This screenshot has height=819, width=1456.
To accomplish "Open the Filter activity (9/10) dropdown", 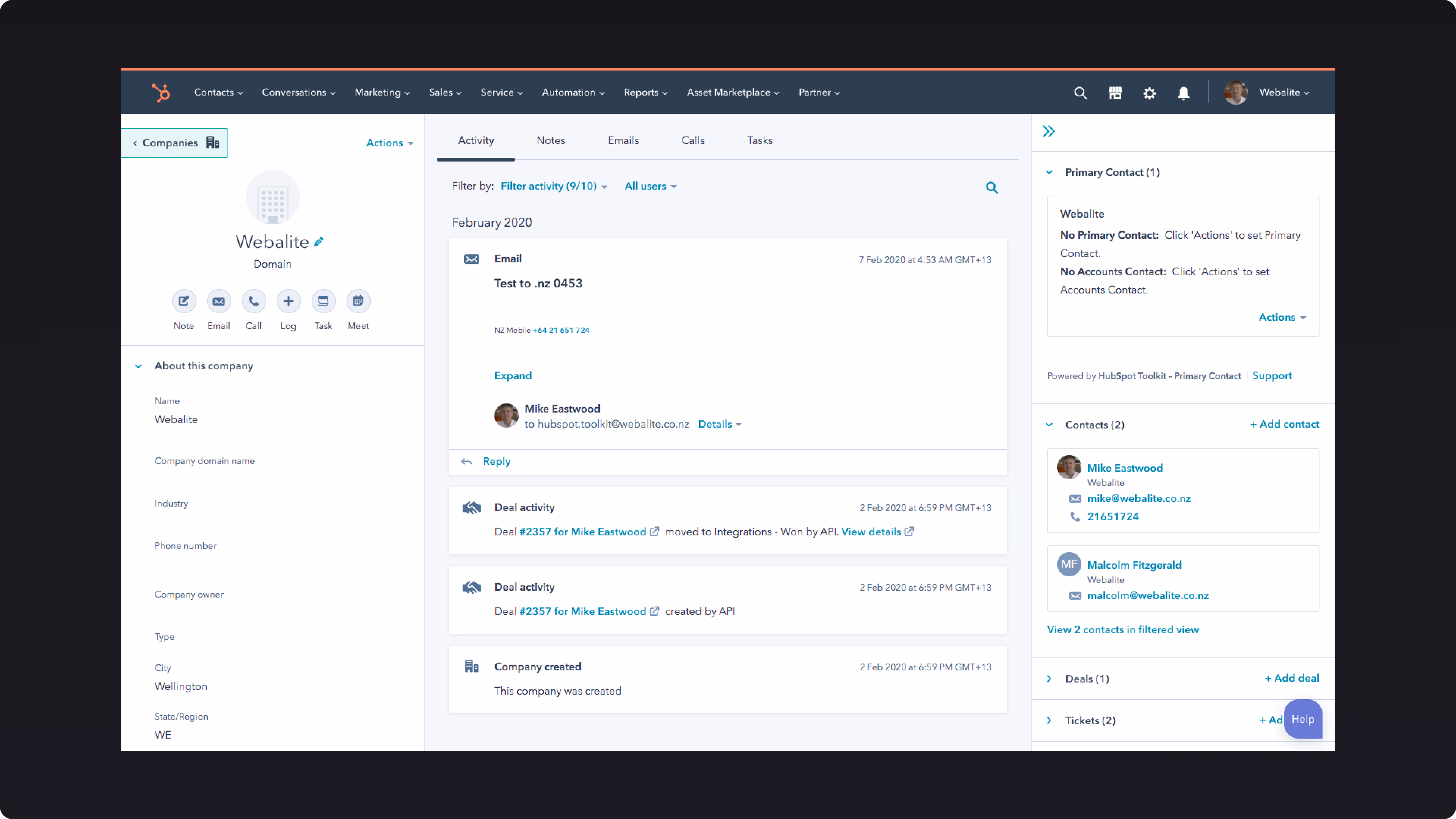I will click(x=554, y=187).
